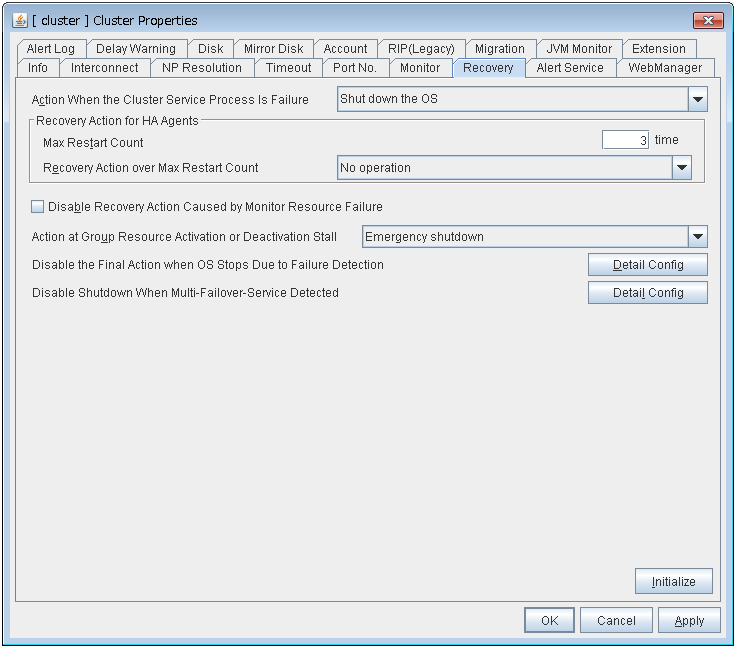Open the Alert Service tab

click(x=569, y=68)
